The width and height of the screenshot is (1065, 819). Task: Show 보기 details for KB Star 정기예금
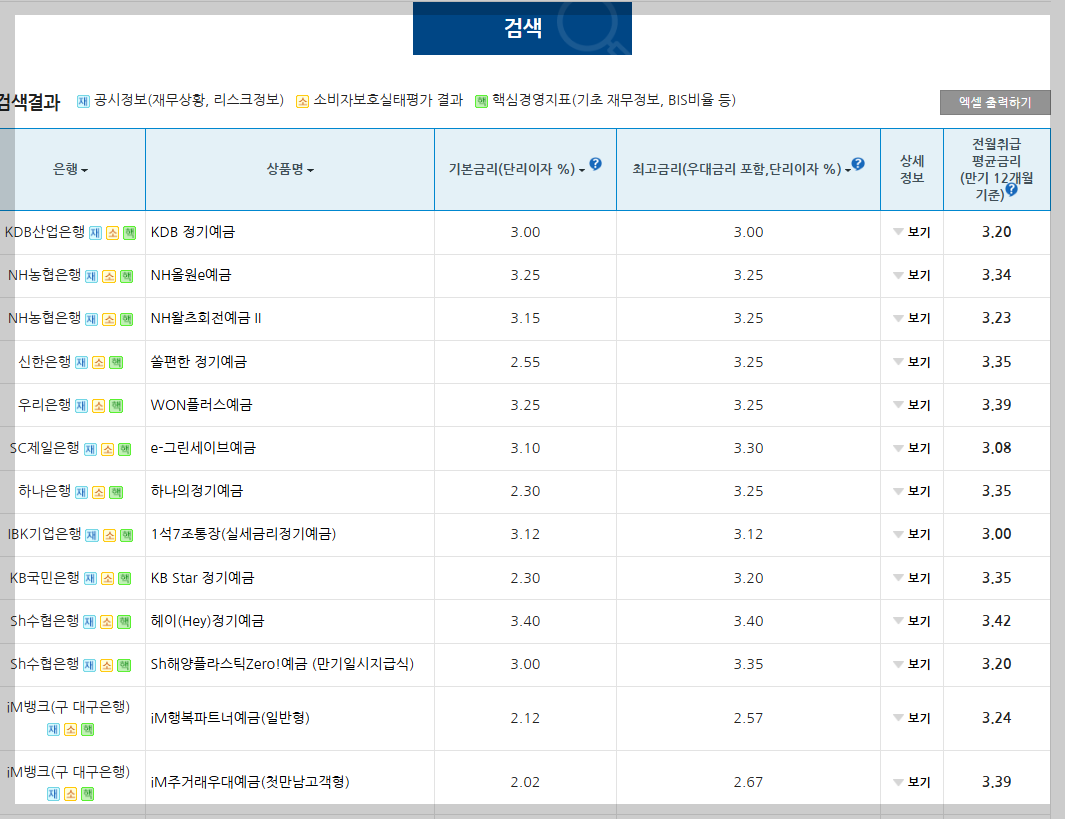click(x=911, y=578)
